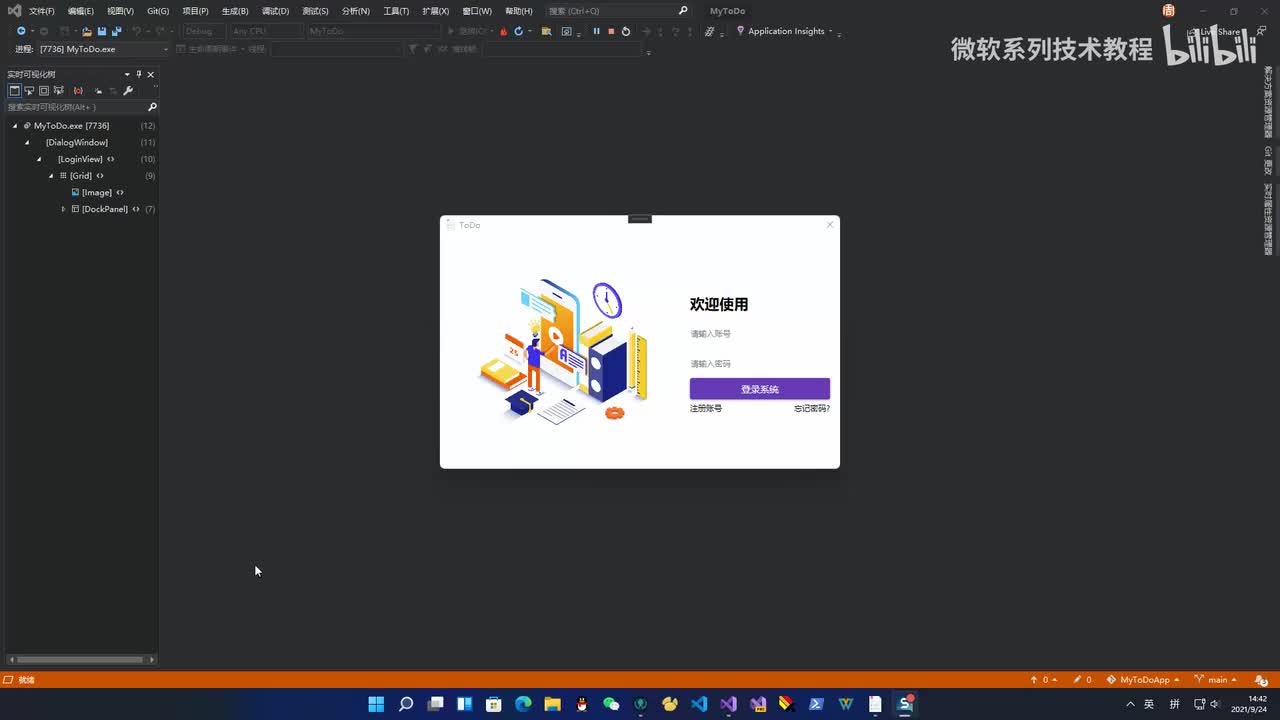This screenshot has height=720, width=1280.
Task: Click notifications icon in status bar
Action: [1262, 680]
